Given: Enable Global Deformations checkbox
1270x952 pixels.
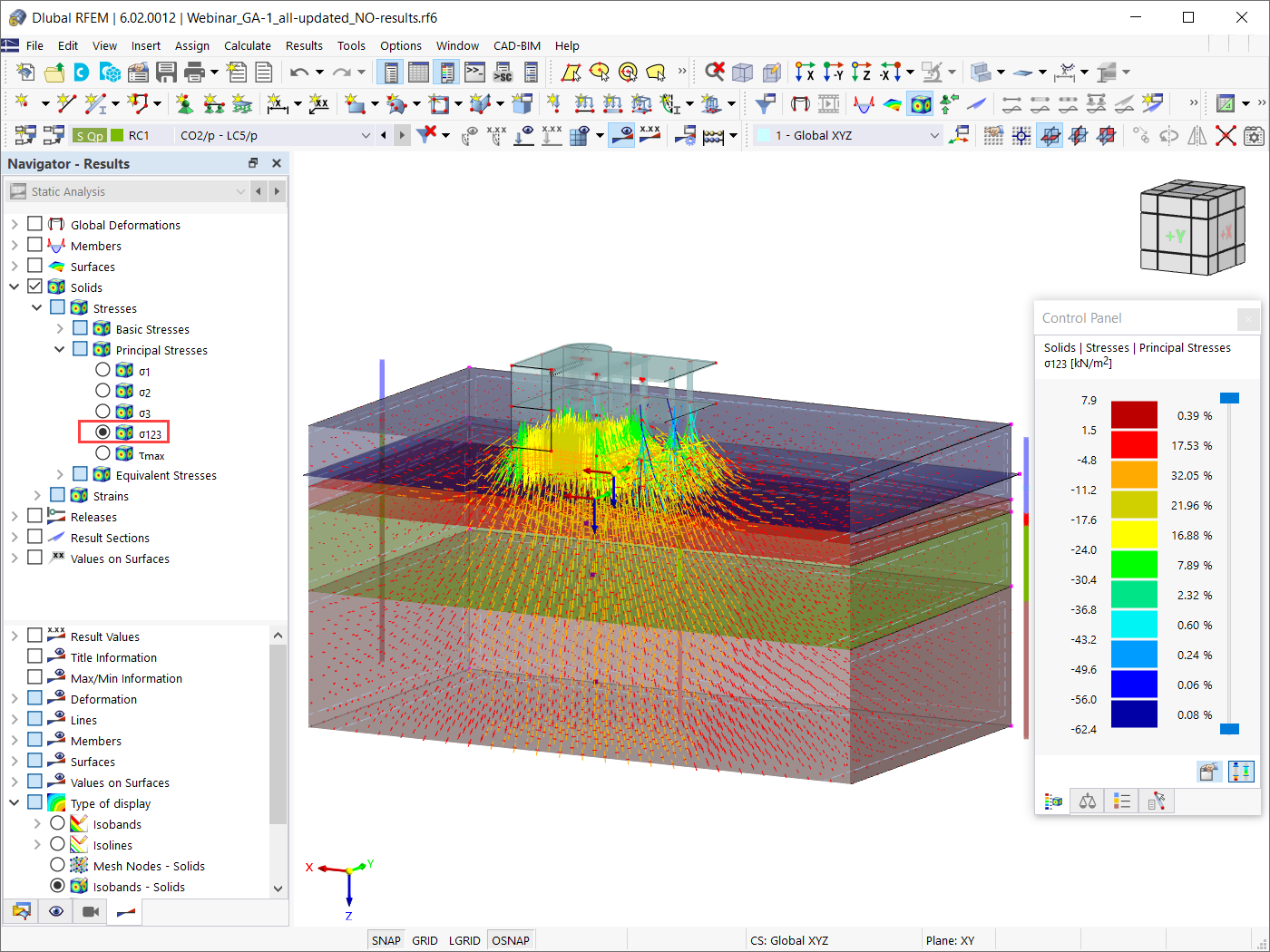Looking at the screenshot, I should pyautogui.click(x=35, y=224).
